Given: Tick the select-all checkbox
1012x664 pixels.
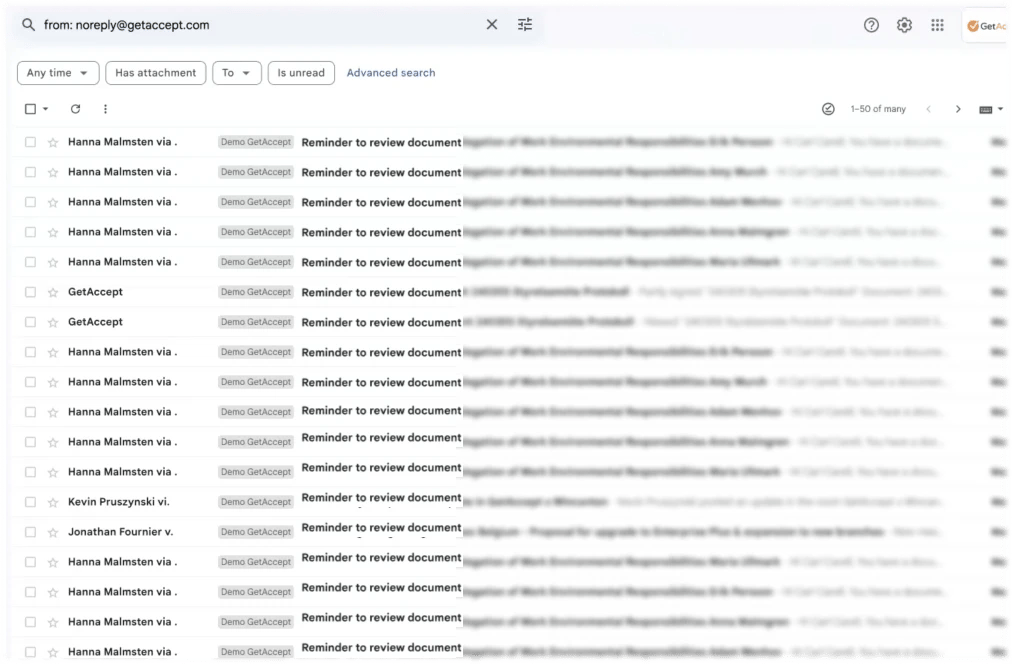Looking at the screenshot, I should pos(30,109).
